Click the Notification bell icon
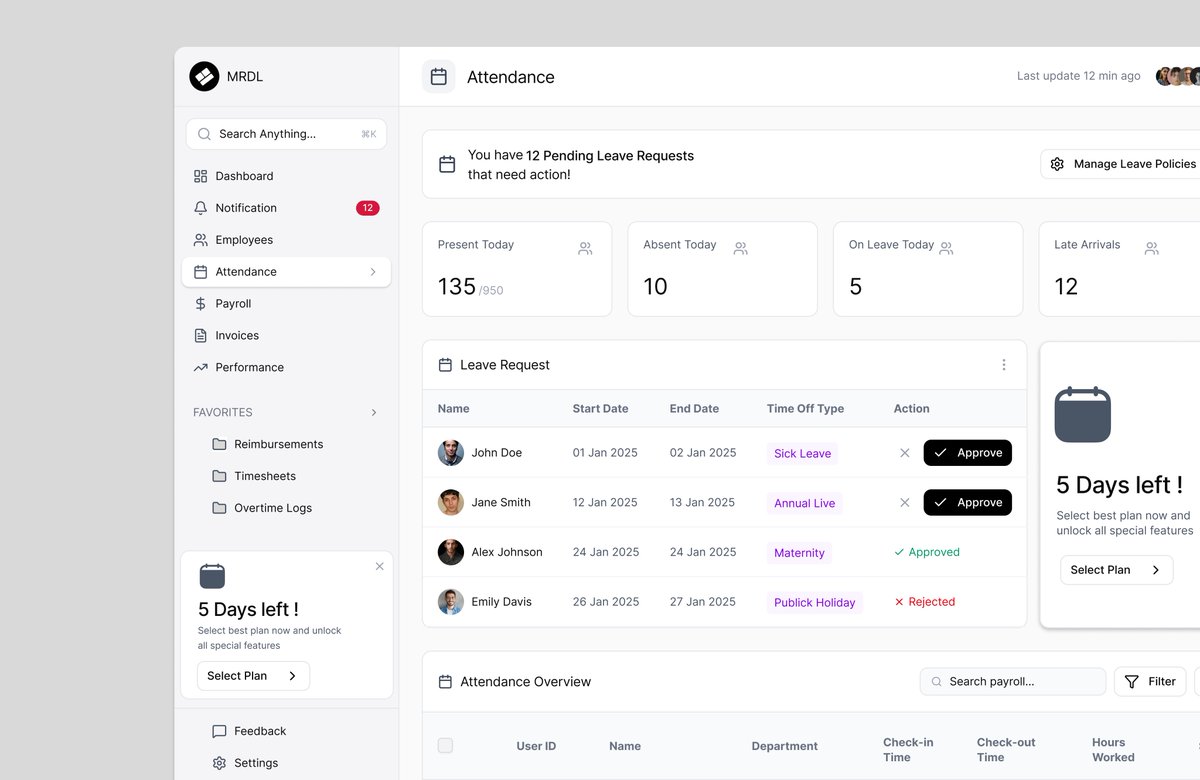The image size is (1200, 780). pos(200,208)
